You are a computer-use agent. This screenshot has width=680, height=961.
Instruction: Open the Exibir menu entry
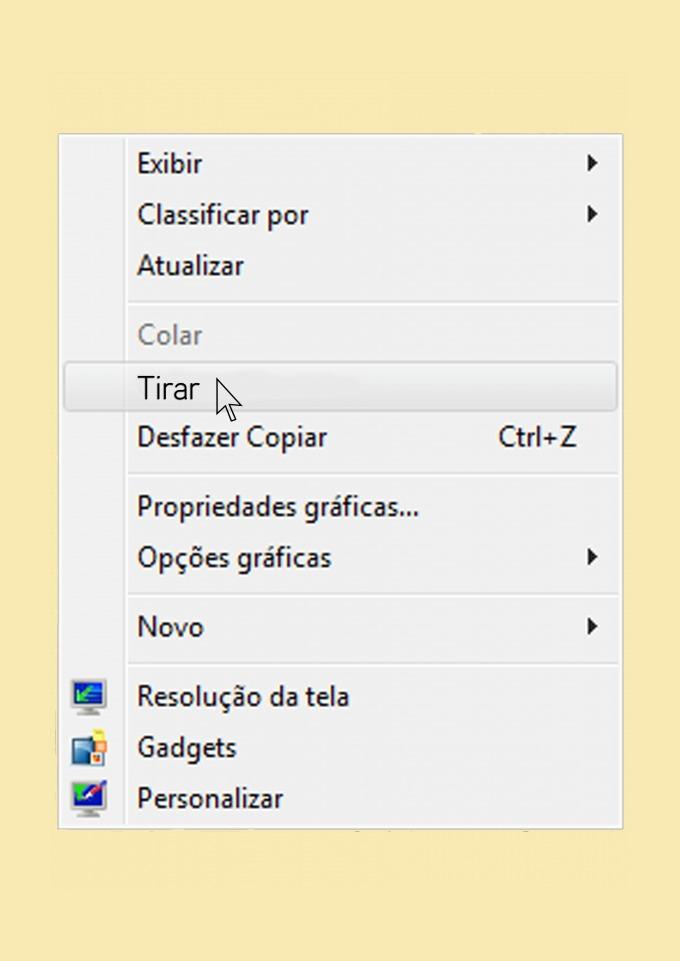coord(170,163)
